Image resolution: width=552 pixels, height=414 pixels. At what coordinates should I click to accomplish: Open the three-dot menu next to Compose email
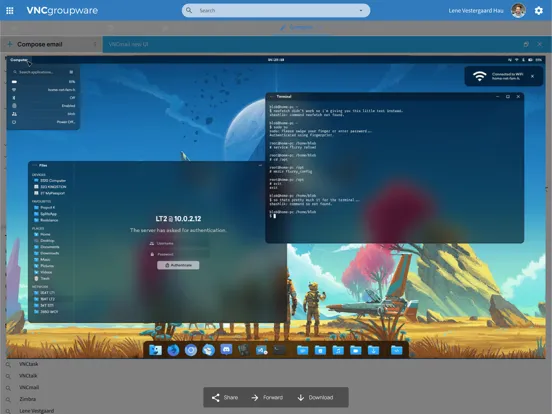tap(95, 44)
